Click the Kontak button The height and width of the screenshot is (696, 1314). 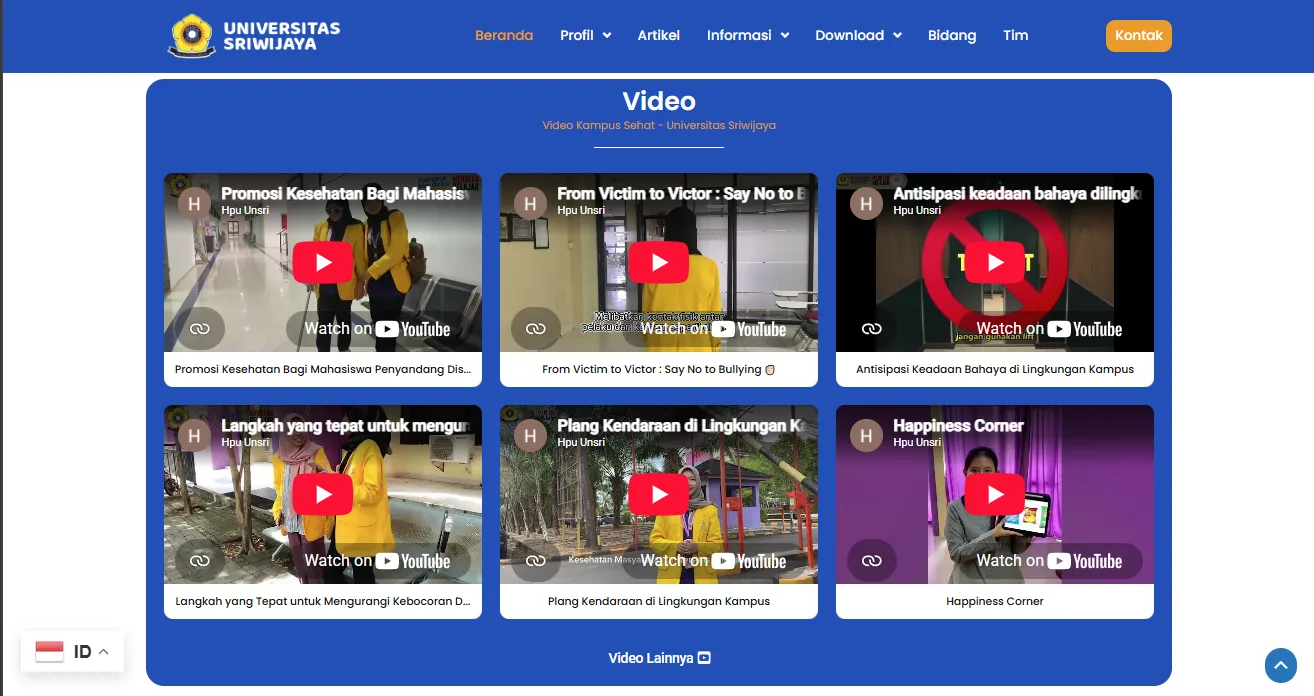[x=1139, y=35]
